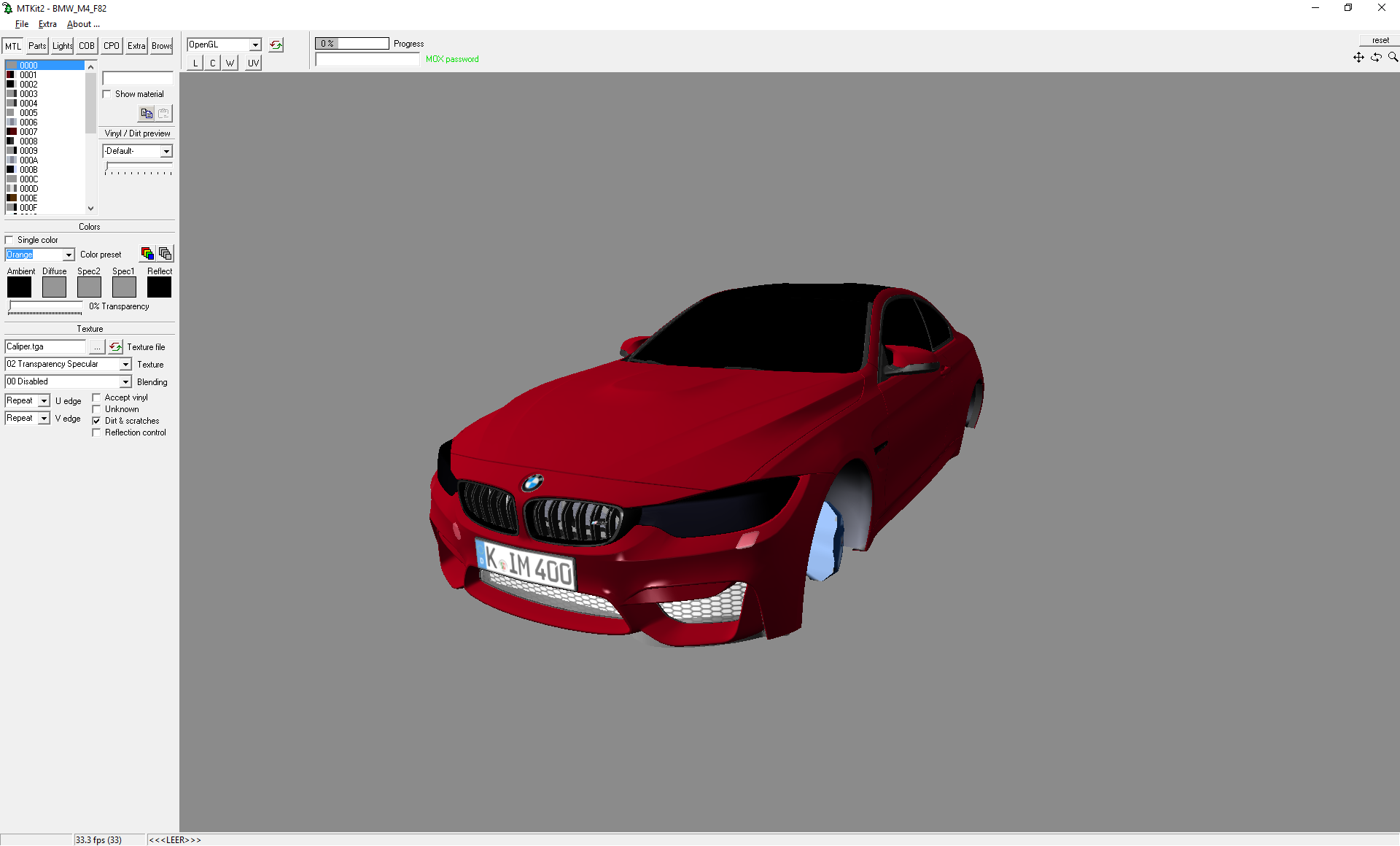Screen dimensions: 1400x846
Task: Check the Unknown option
Action: point(96,409)
